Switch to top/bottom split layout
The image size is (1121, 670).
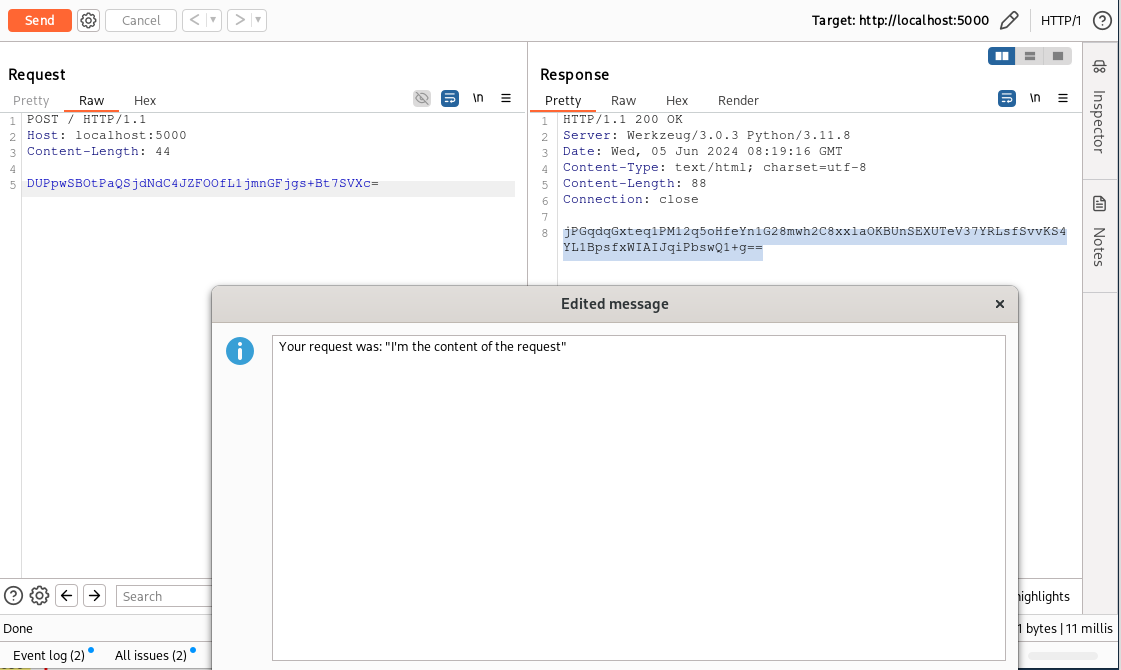1029,56
